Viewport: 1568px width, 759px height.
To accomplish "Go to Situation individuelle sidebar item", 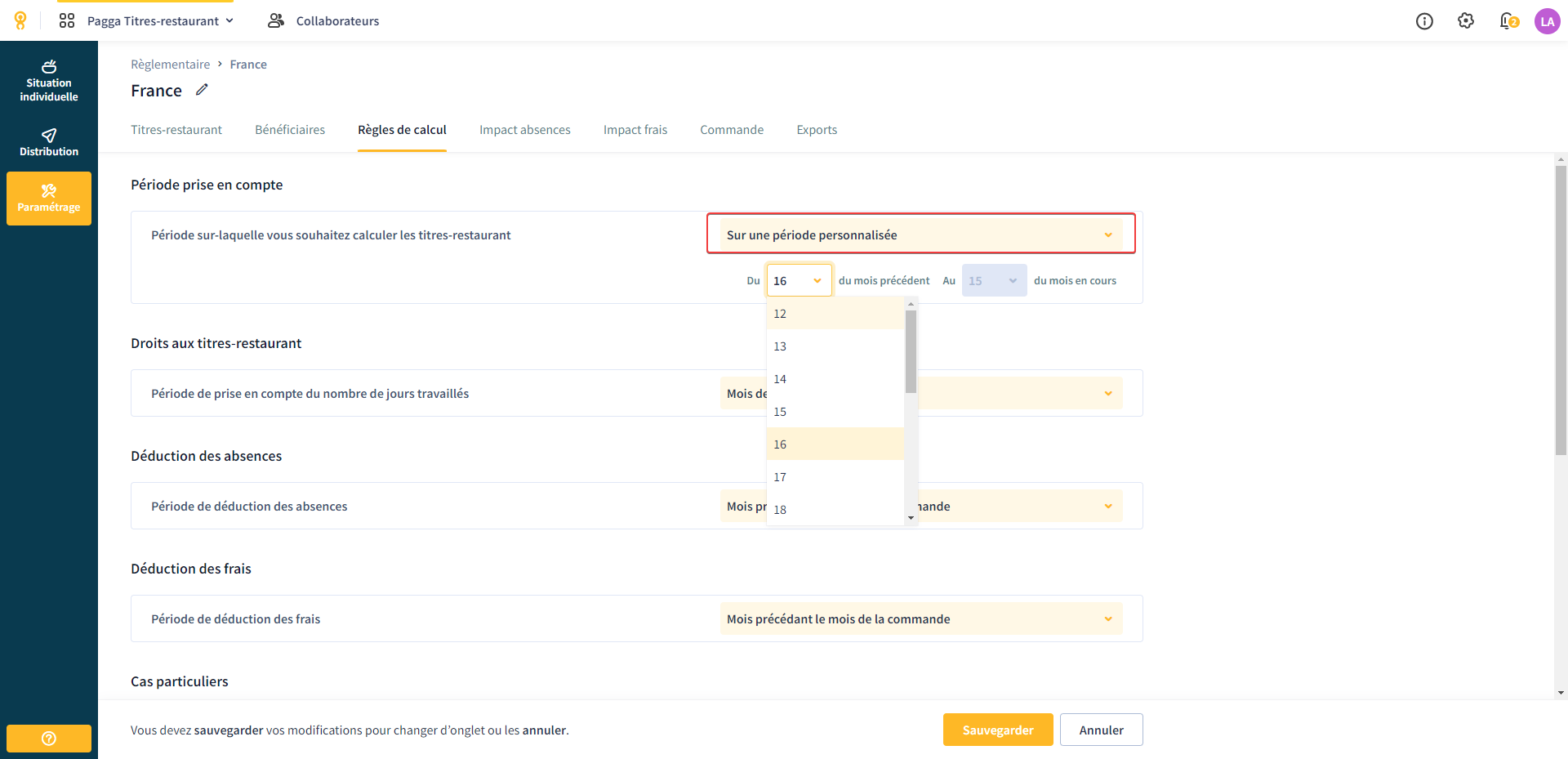I will [x=49, y=81].
